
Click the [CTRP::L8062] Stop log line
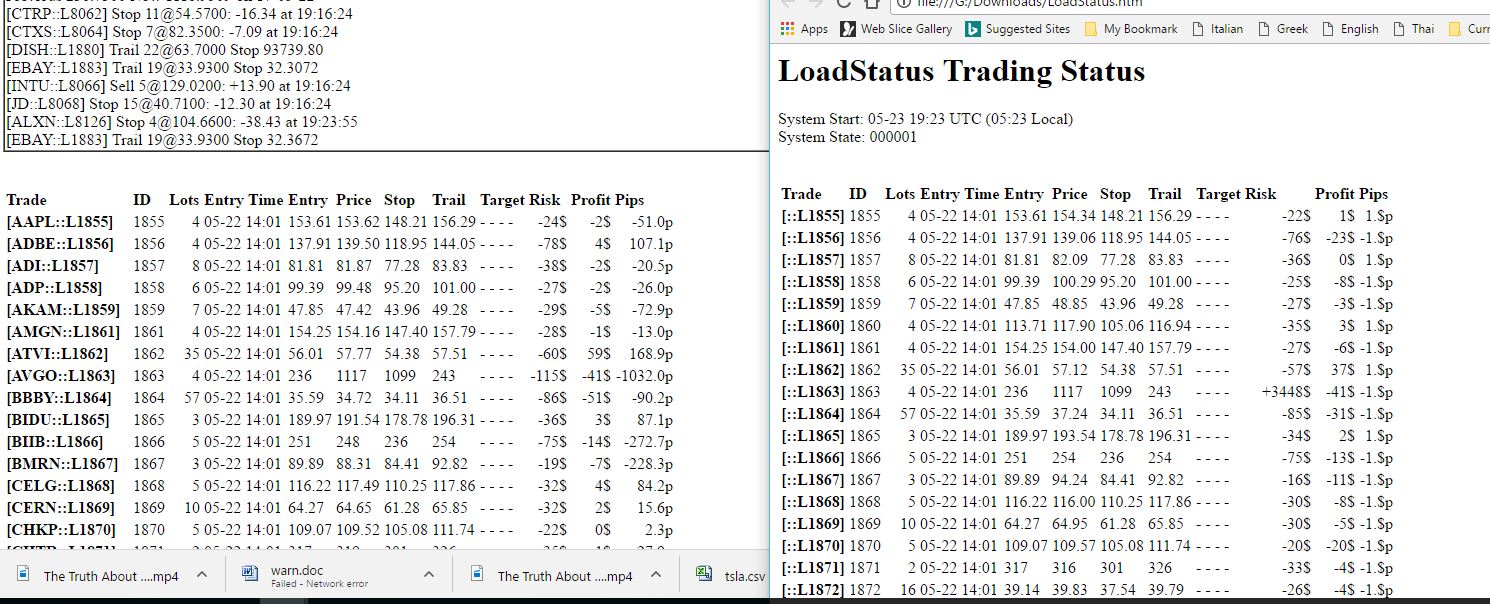coord(181,14)
